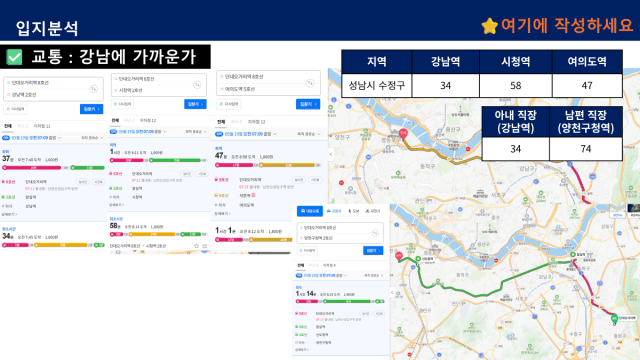Select 자전거 bicycle mode tab

point(373,211)
